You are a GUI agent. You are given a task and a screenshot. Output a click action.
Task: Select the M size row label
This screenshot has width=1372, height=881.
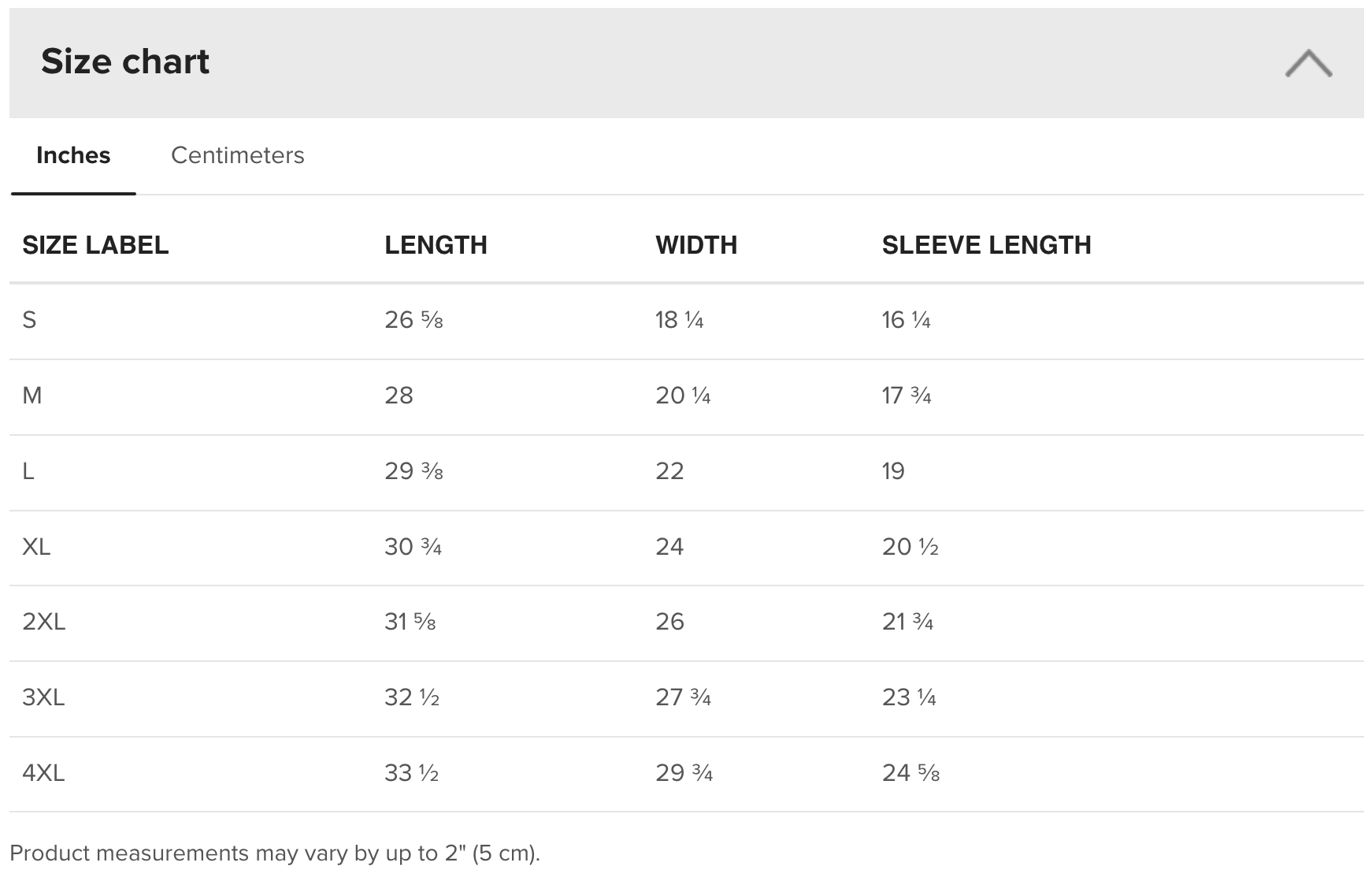pyautogui.click(x=32, y=396)
